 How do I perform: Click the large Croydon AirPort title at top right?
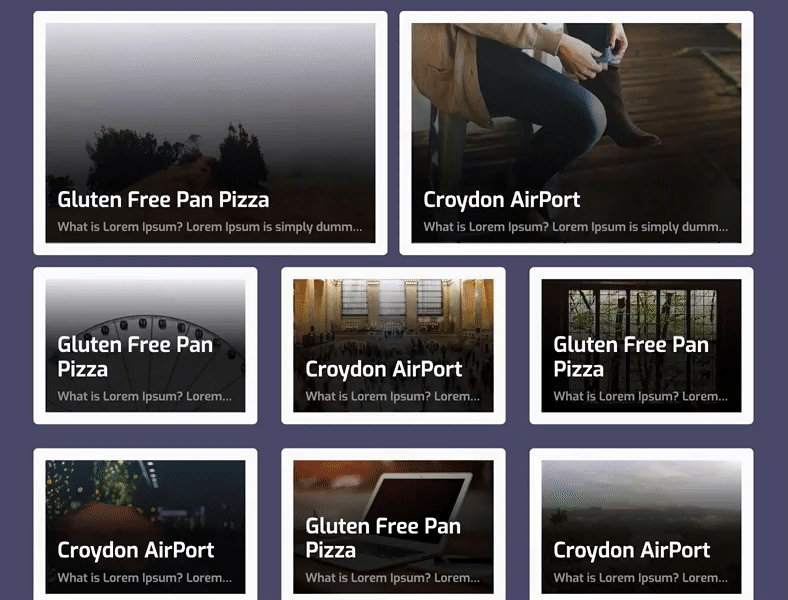(x=502, y=200)
